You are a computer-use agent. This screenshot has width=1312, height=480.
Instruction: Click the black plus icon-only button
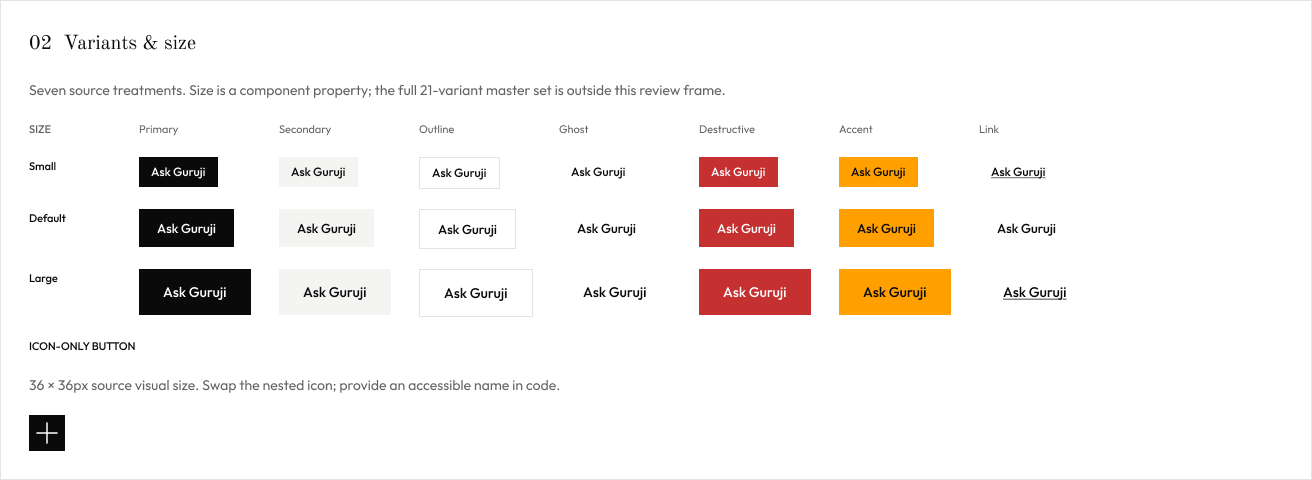pyautogui.click(x=47, y=433)
